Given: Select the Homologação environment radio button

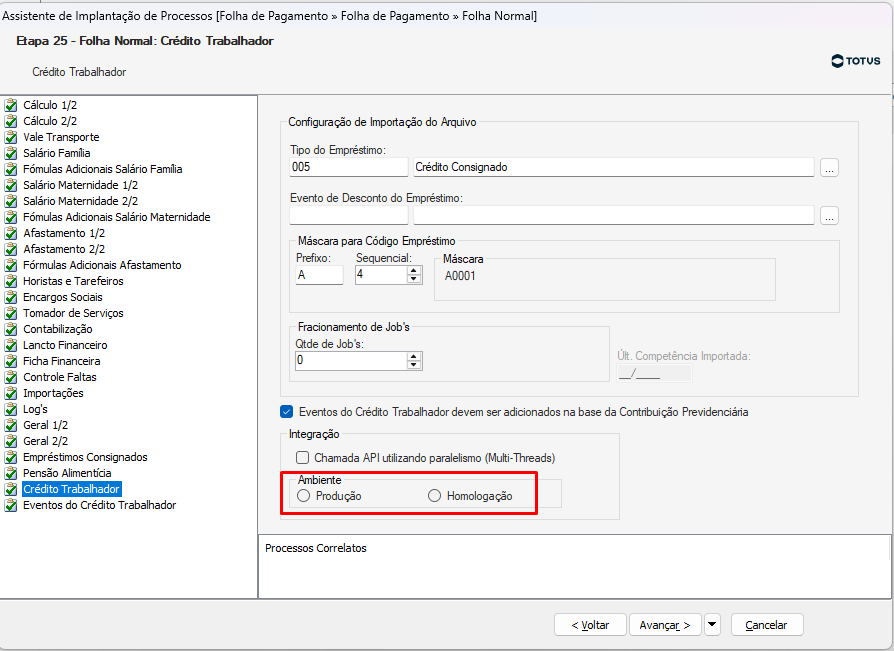Looking at the screenshot, I should pyautogui.click(x=434, y=496).
